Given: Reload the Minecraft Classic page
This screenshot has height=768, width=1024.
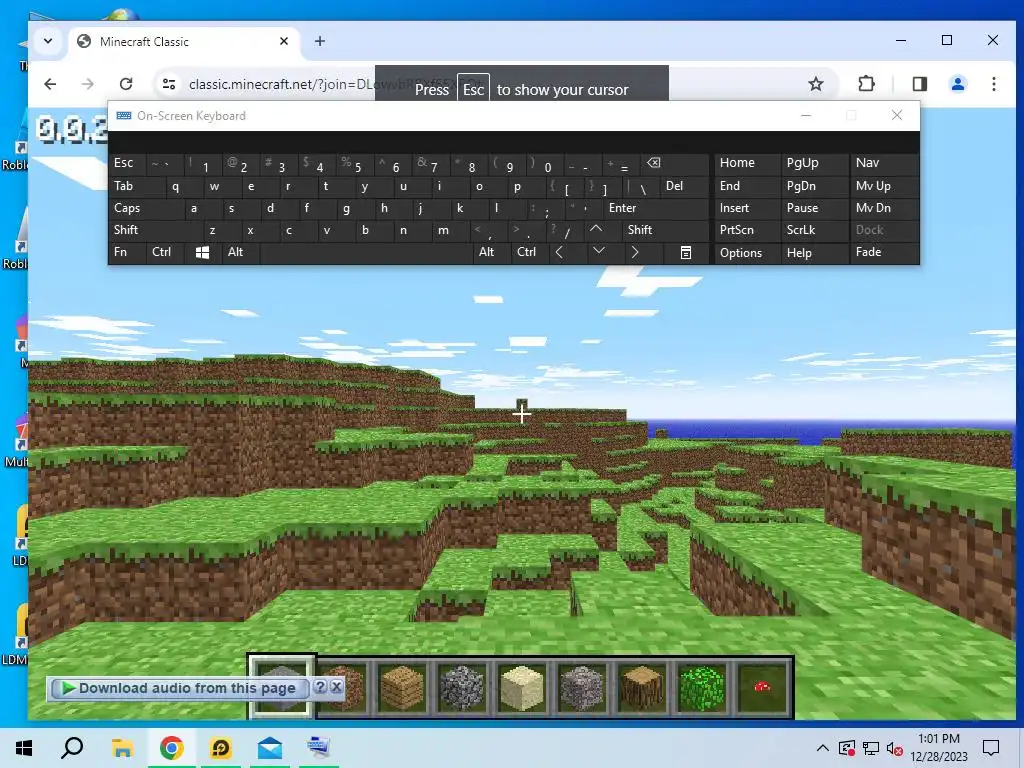Looking at the screenshot, I should tap(126, 84).
